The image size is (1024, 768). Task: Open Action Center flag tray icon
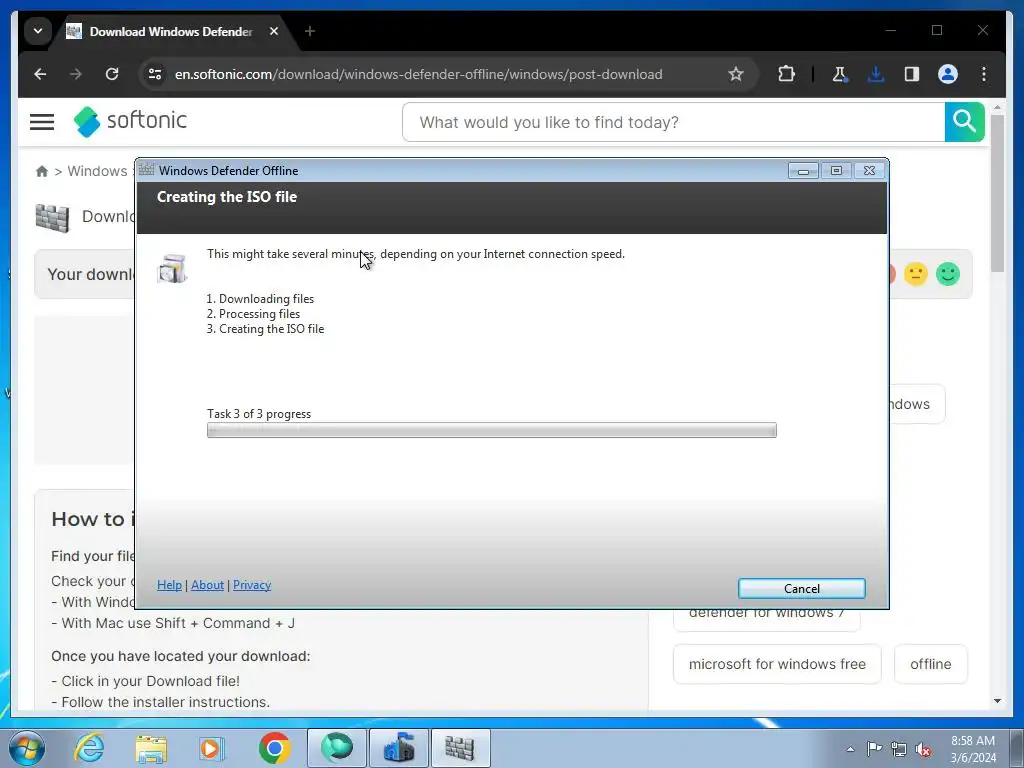[x=874, y=749]
